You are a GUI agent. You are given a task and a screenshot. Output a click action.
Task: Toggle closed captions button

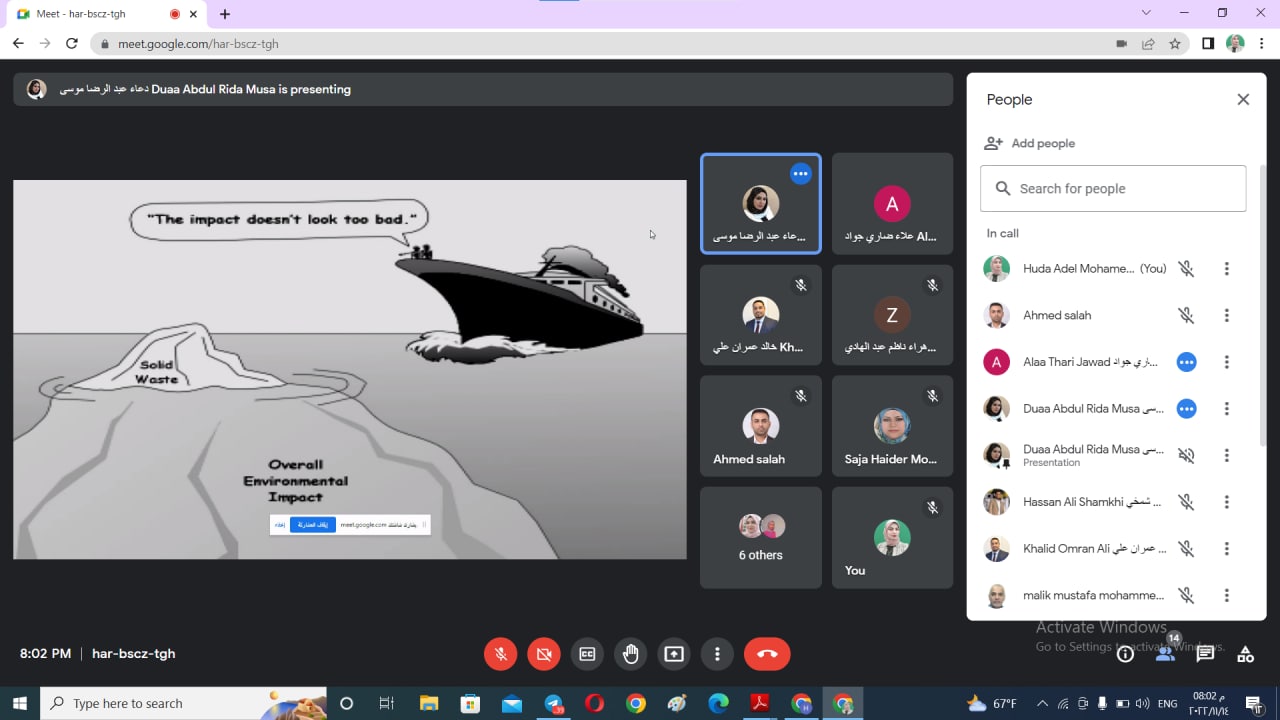point(587,654)
